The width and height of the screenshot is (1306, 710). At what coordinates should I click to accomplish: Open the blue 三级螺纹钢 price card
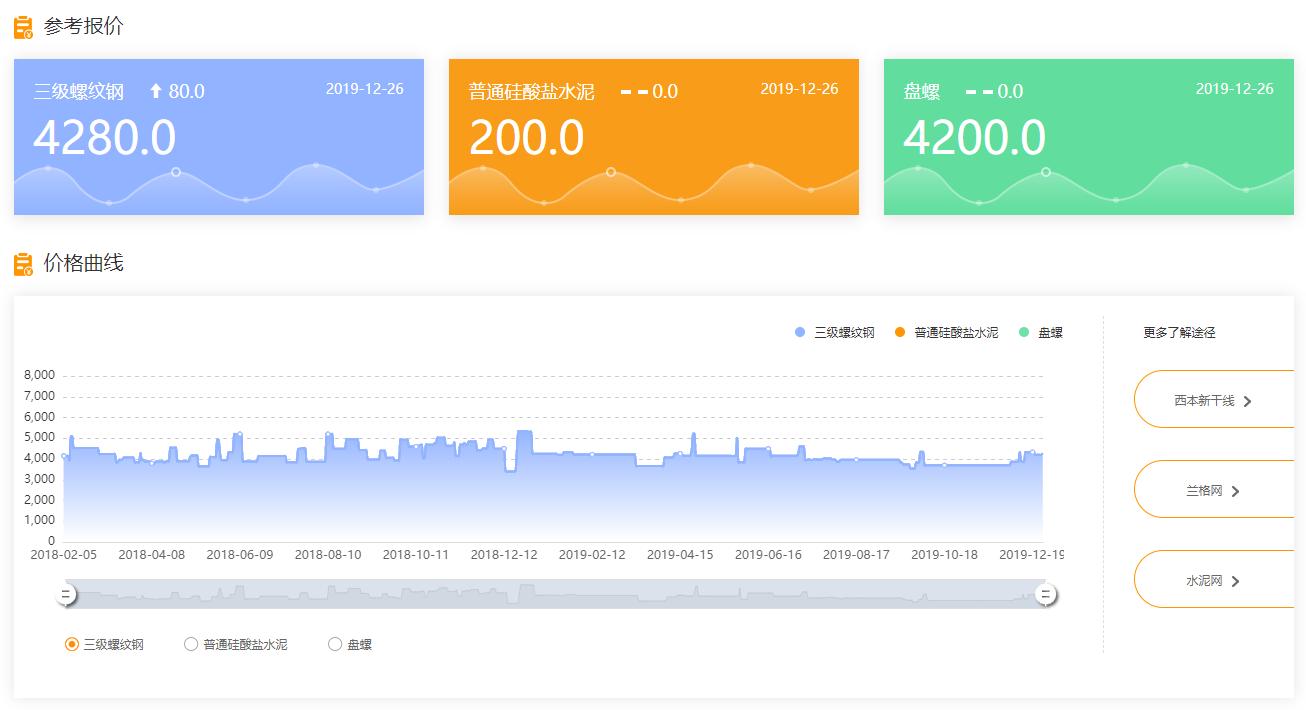coord(218,137)
